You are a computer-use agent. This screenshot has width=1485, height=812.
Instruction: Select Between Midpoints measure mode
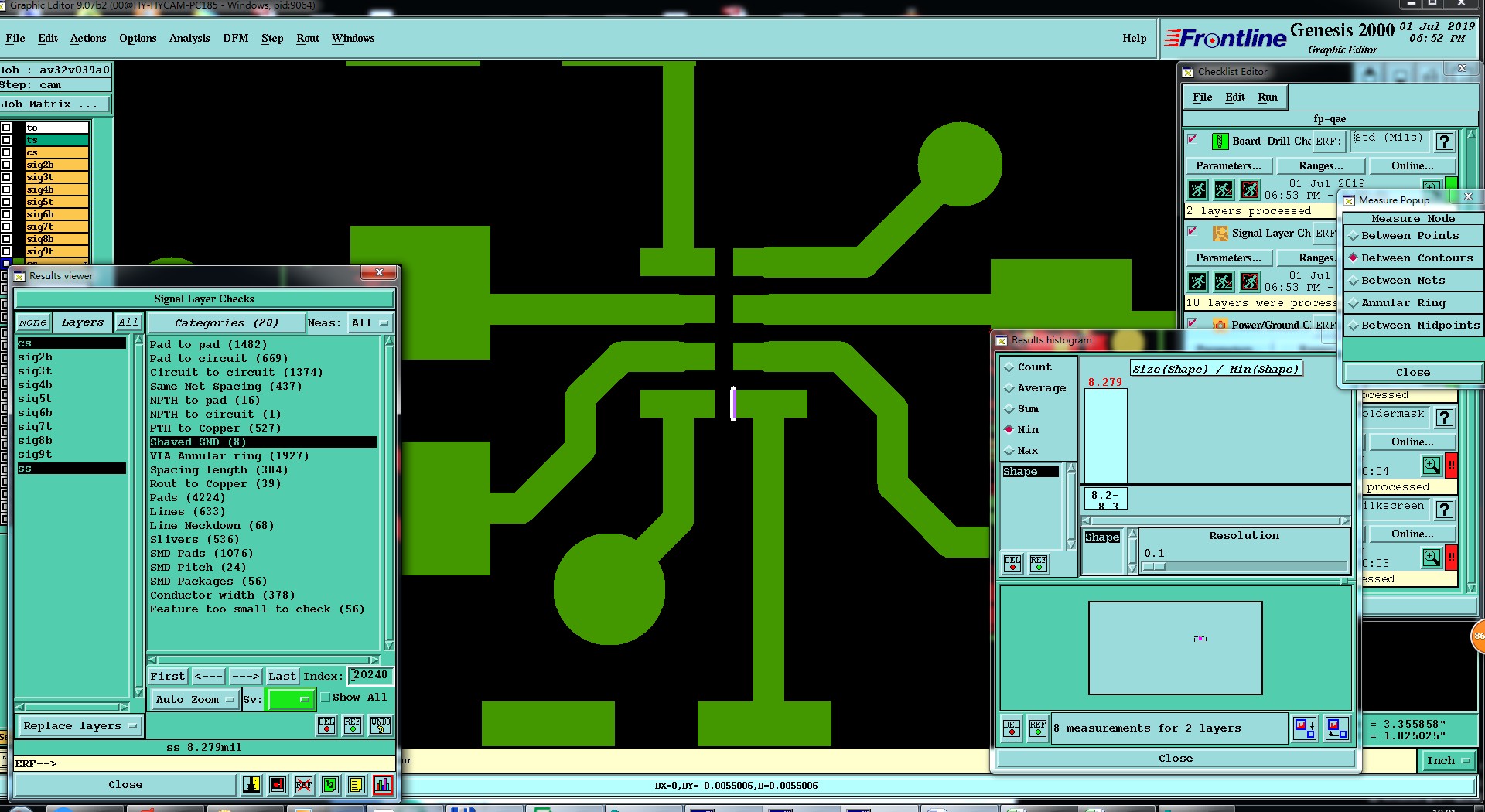[1412, 326]
